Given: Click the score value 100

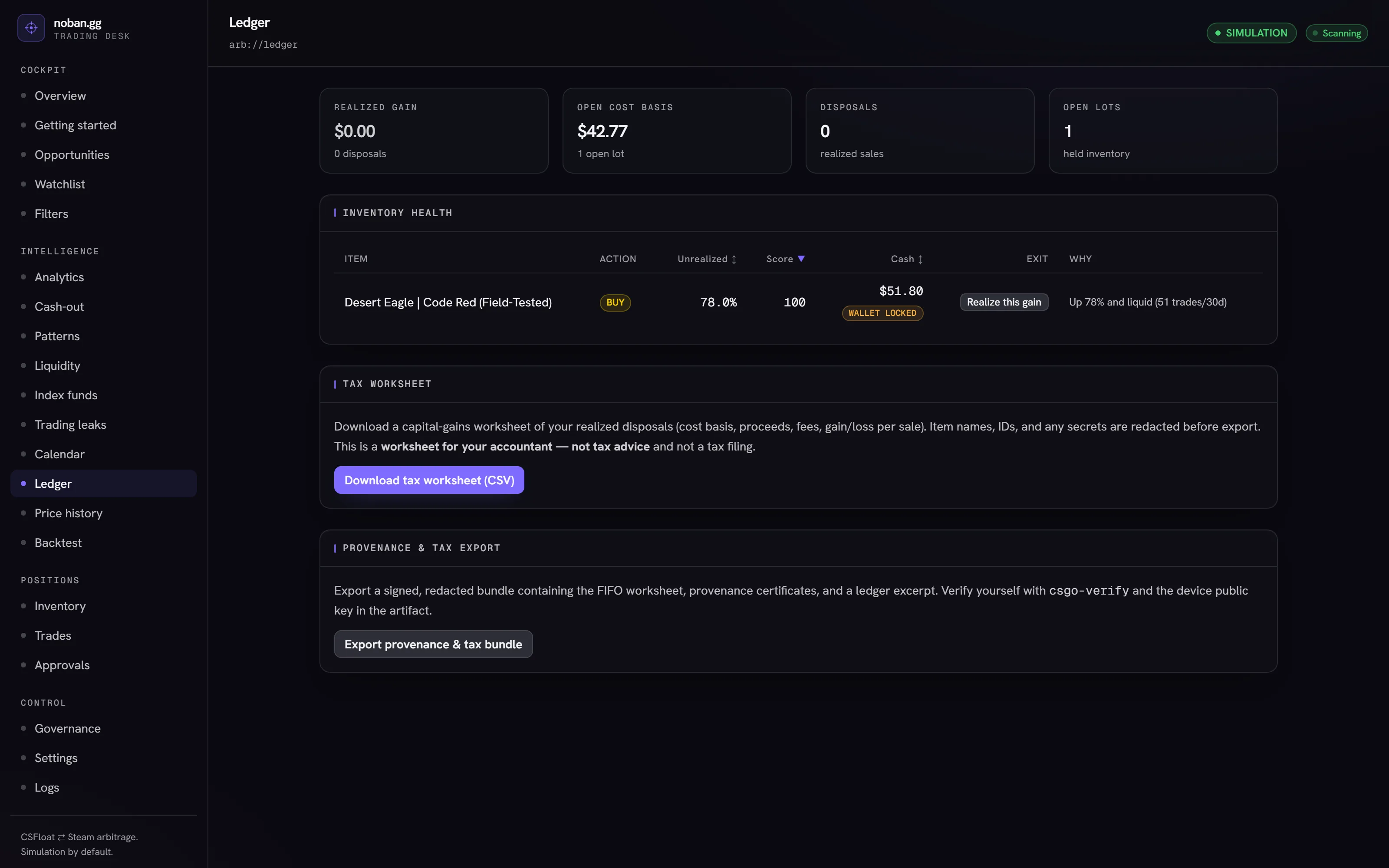Looking at the screenshot, I should [x=794, y=302].
